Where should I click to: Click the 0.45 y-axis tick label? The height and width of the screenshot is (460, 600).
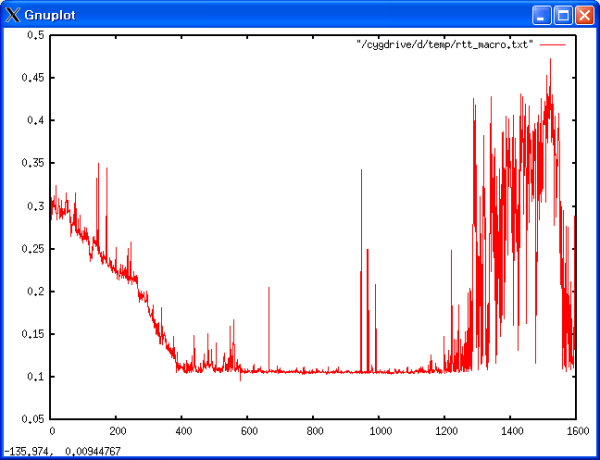tap(33, 77)
